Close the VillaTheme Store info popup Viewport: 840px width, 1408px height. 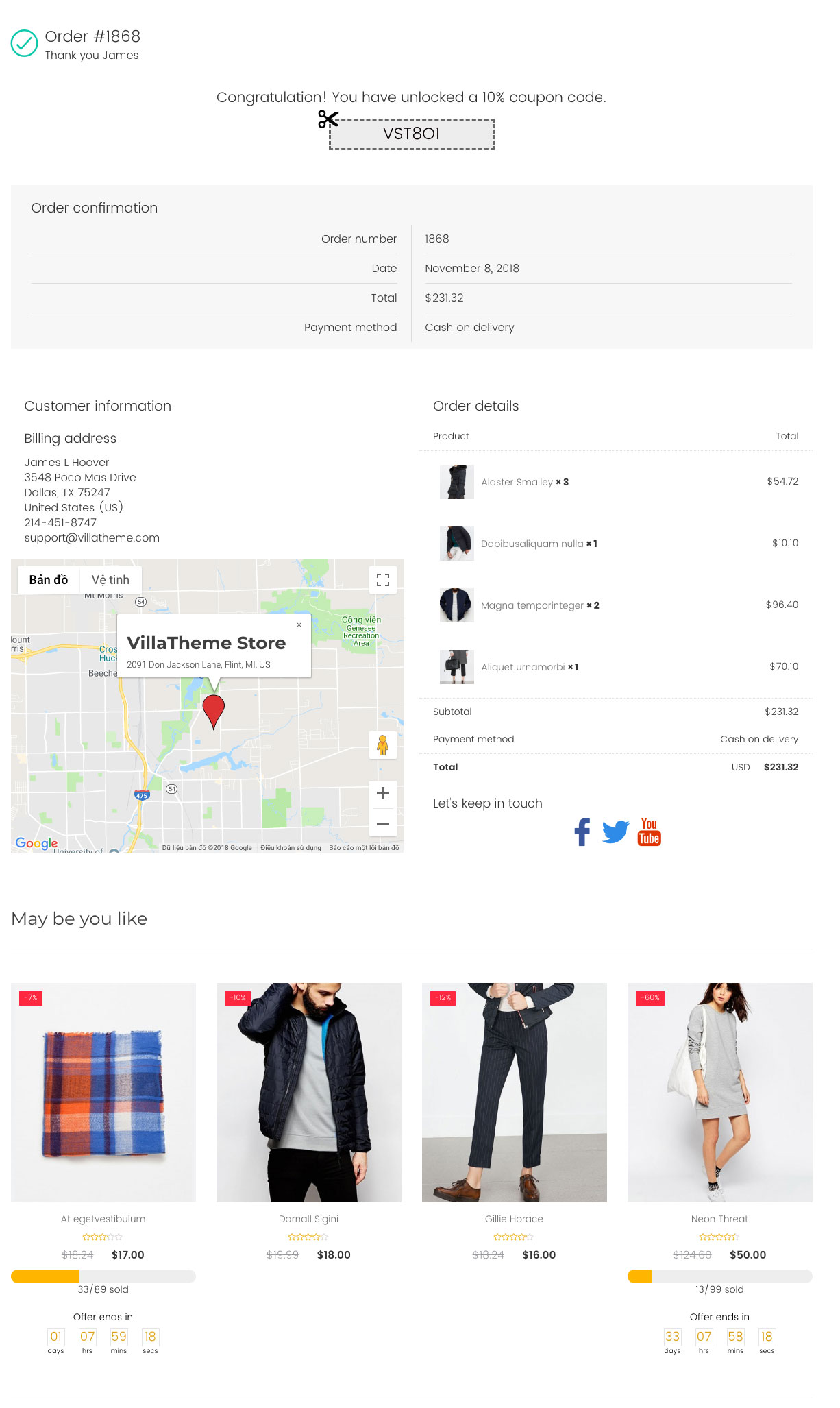click(x=299, y=624)
